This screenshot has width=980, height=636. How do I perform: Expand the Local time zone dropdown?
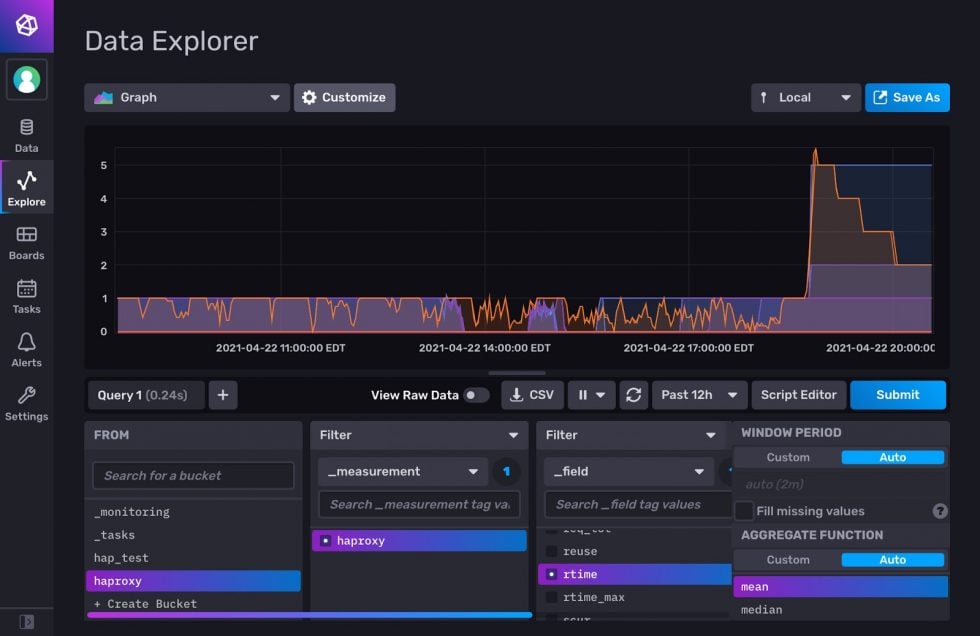(805, 97)
